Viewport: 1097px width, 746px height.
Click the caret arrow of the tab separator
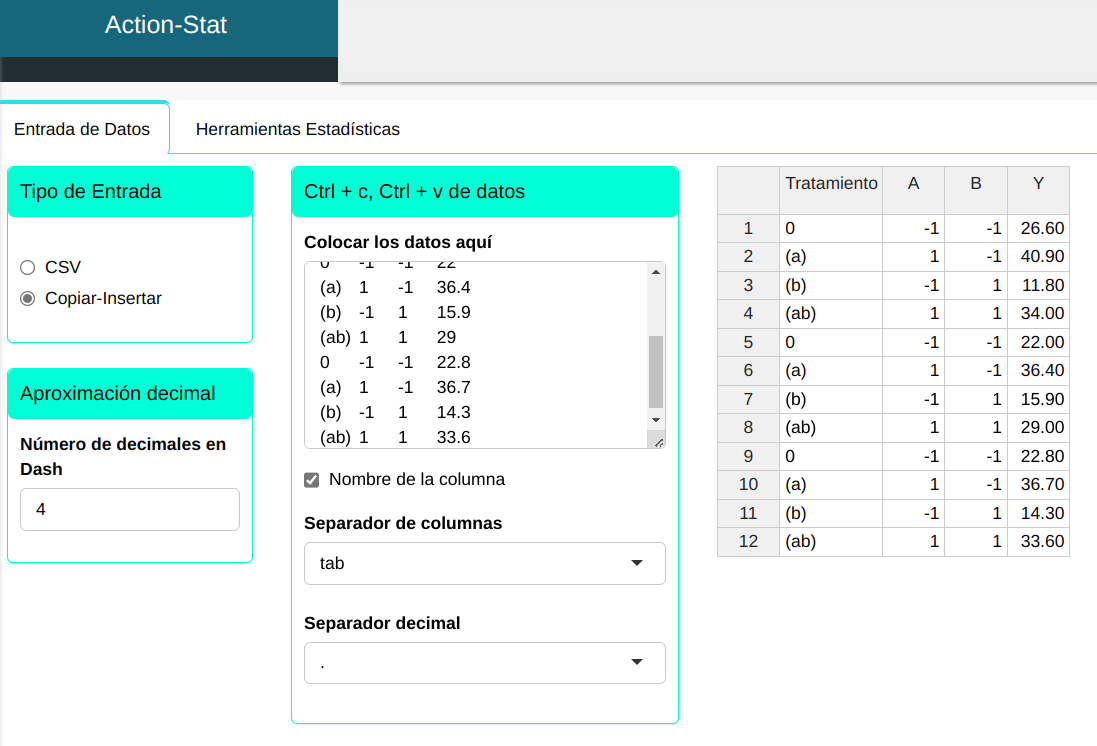pyautogui.click(x=637, y=563)
